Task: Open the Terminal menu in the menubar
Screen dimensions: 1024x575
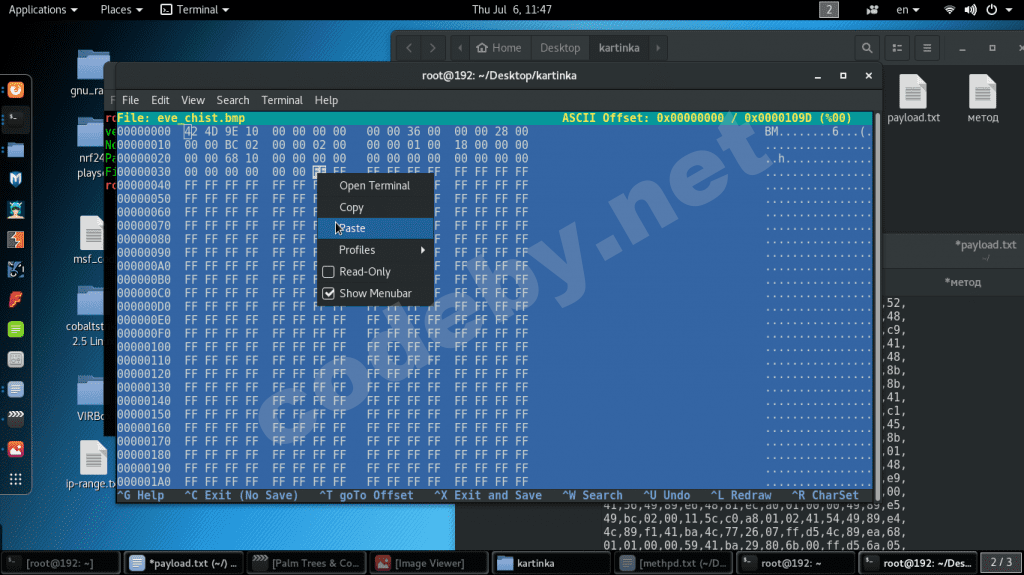Action: (282, 100)
